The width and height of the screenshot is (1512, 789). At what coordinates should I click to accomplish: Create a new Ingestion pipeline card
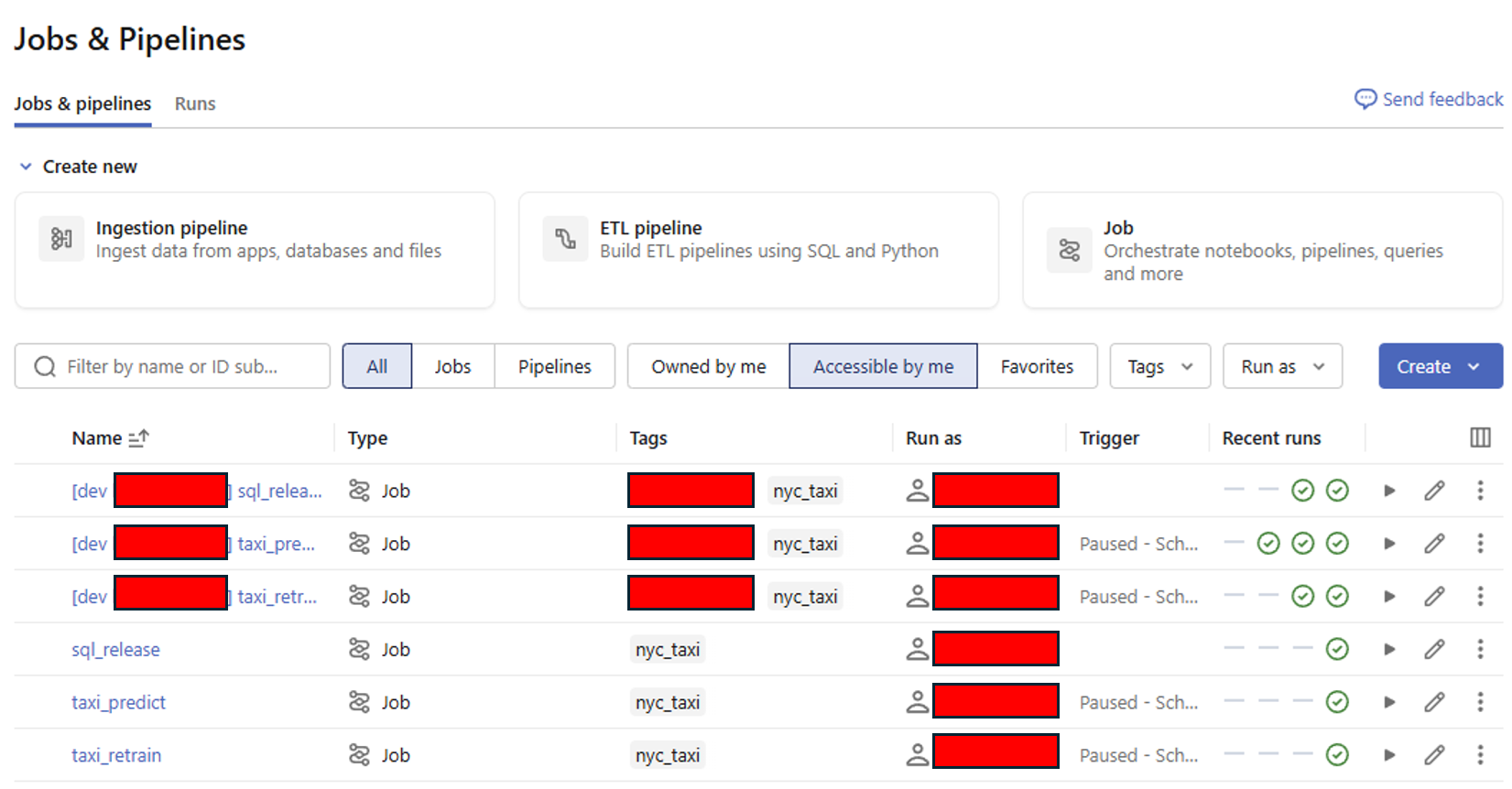[255, 250]
